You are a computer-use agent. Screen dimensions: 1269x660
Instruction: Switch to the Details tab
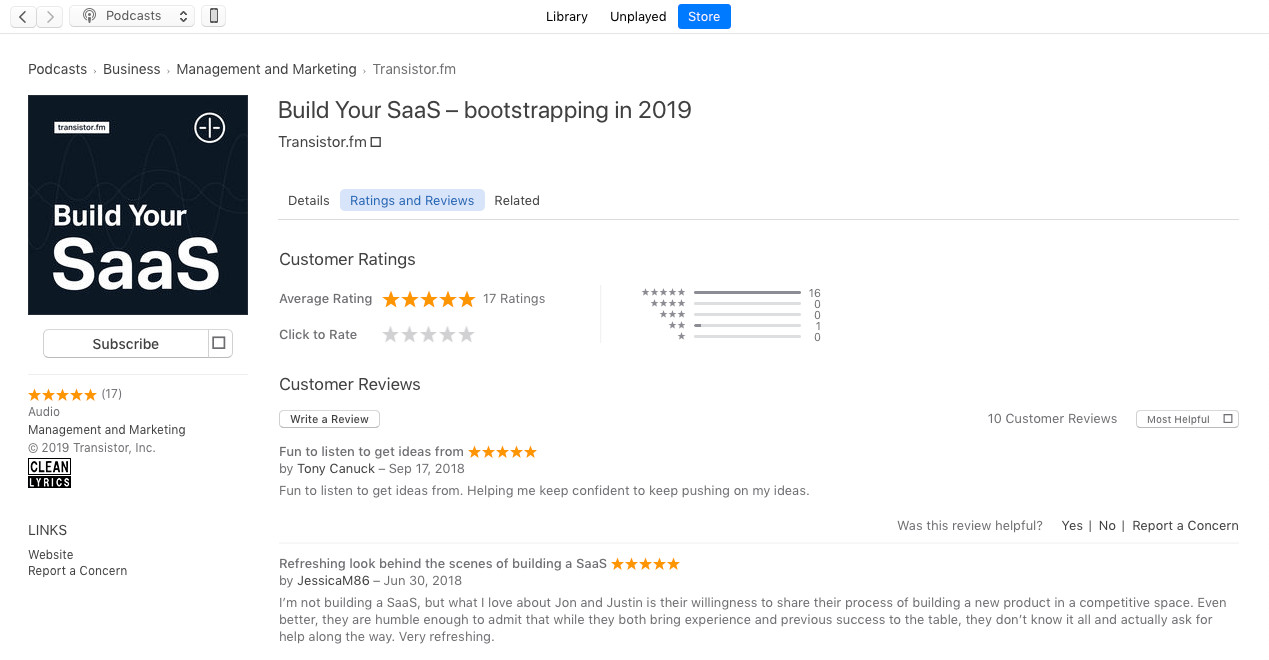coord(308,200)
